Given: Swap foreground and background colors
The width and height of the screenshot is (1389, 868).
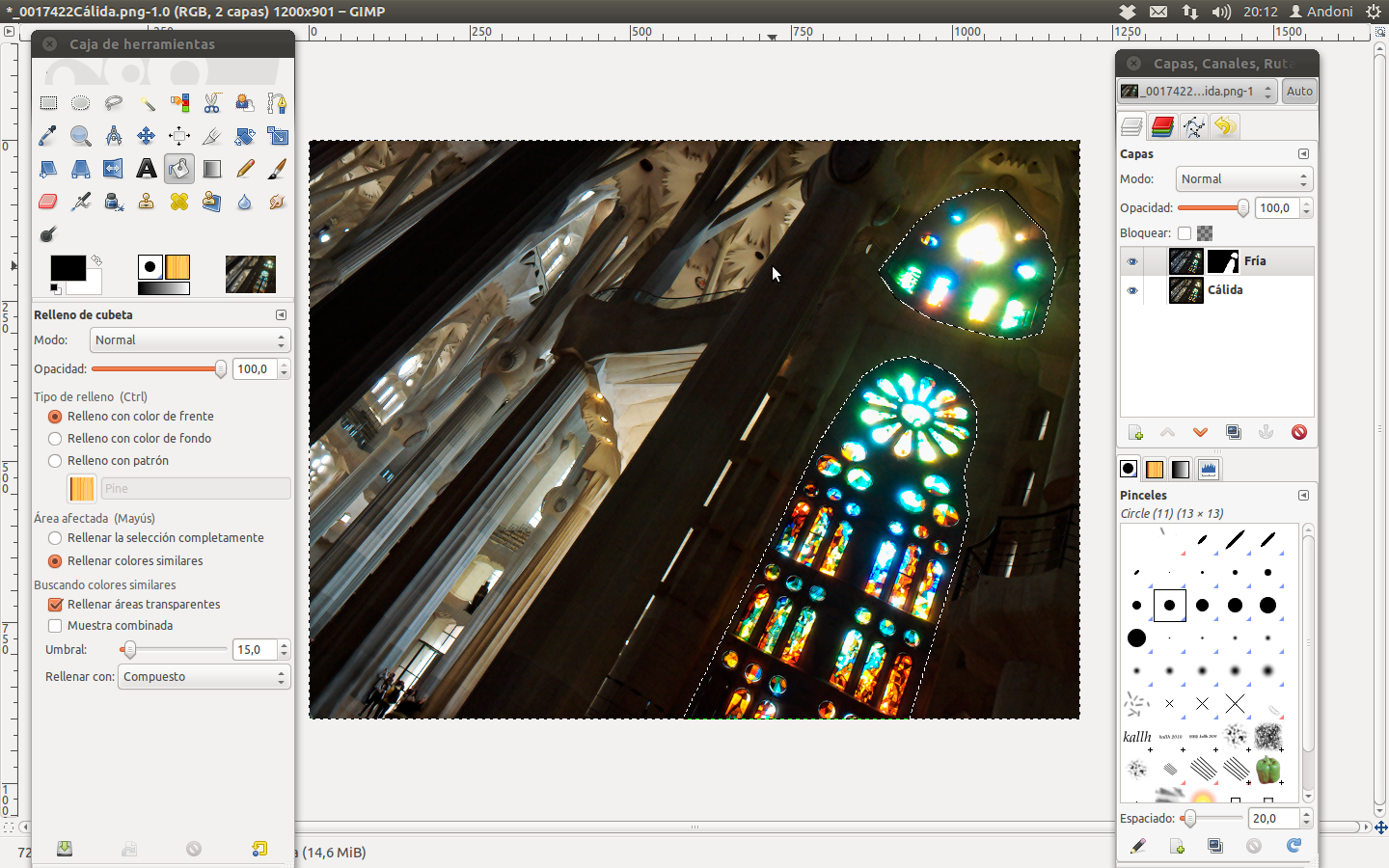Looking at the screenshot, I should point(95,260).
